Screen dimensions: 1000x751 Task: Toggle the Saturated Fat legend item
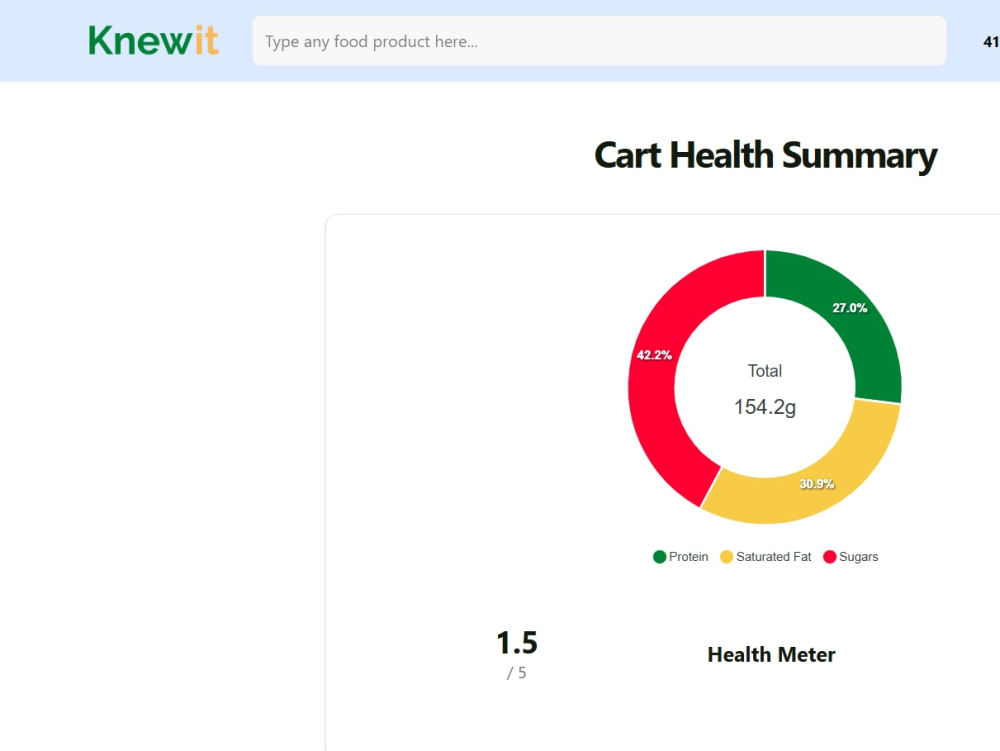(765, 557)
